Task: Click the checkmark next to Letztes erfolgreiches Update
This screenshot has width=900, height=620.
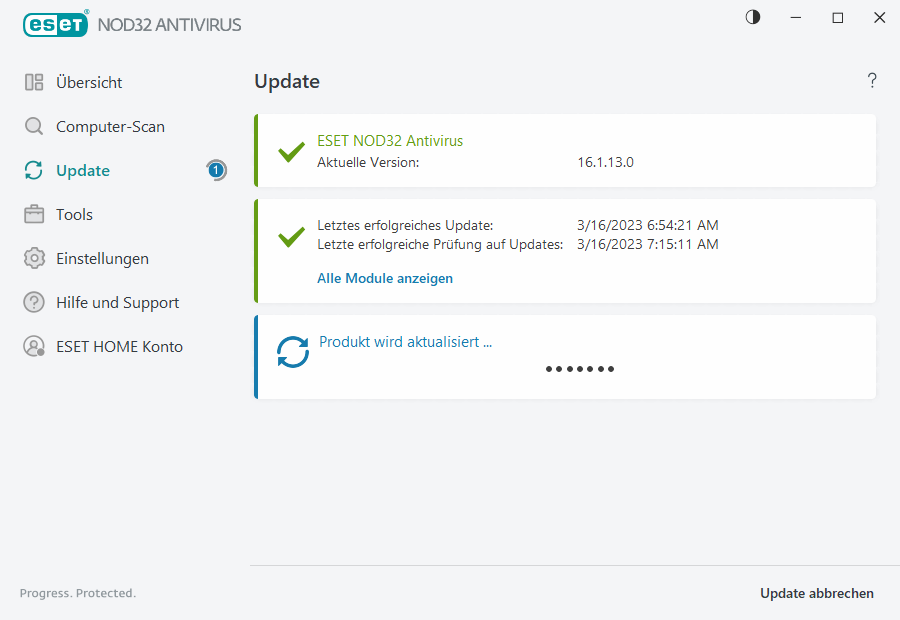Action: tap(291, 237)
